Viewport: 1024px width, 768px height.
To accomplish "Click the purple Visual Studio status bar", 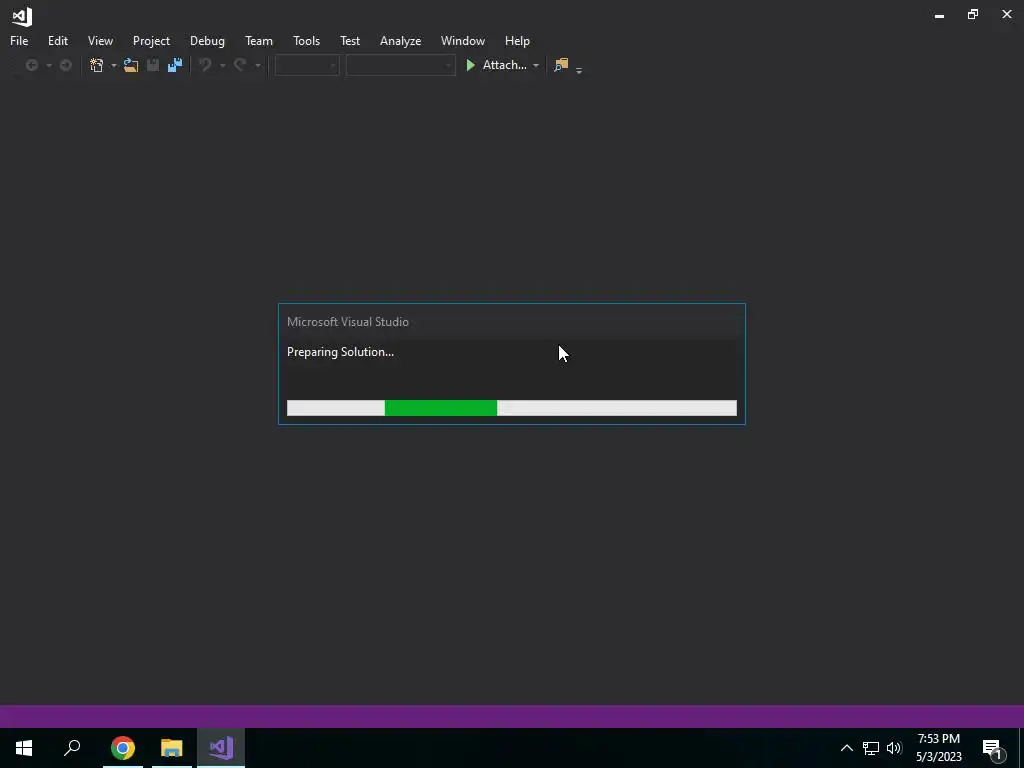I will pos(512,716).
